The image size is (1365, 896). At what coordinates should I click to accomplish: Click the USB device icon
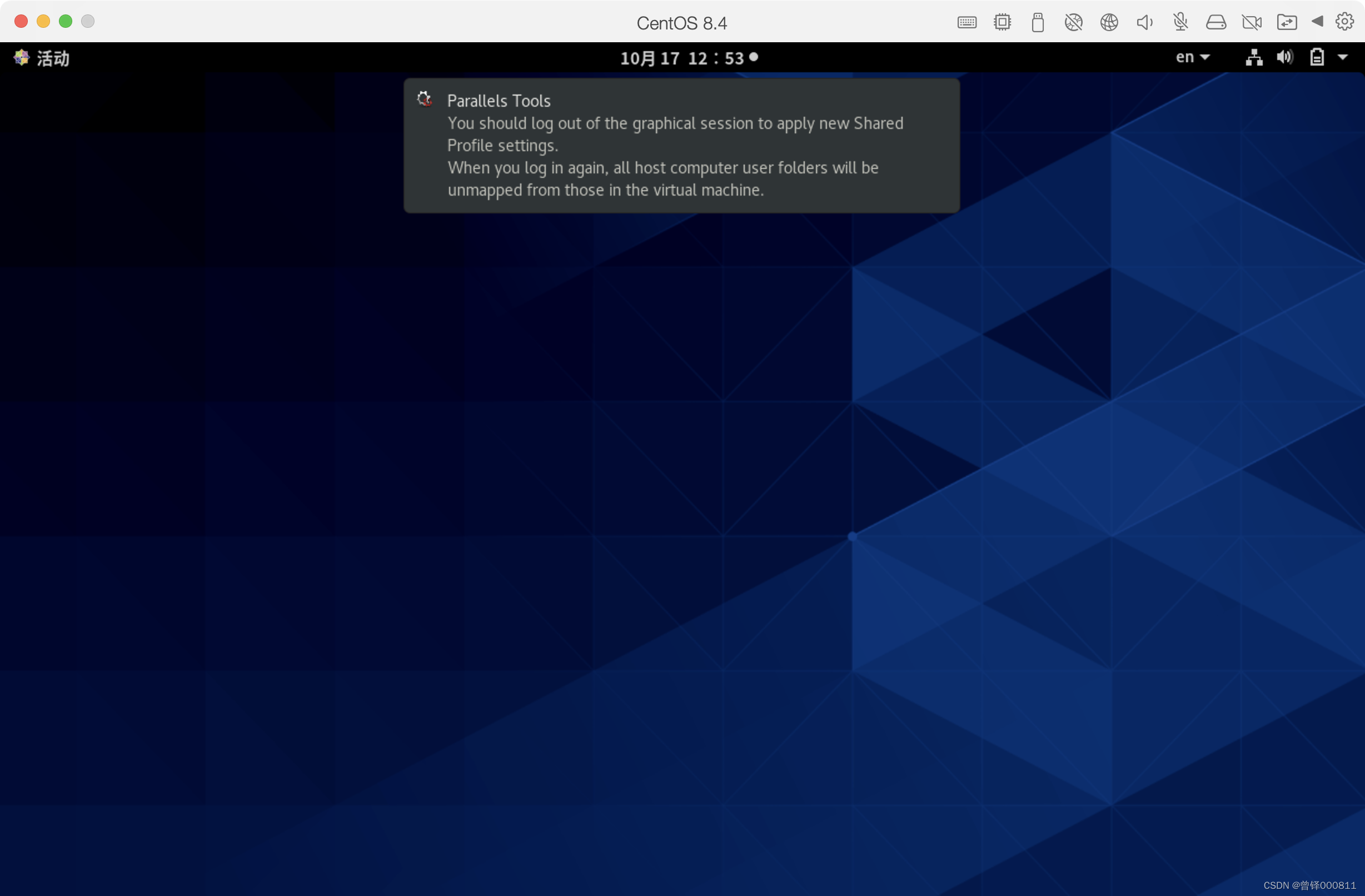(x=1037, y=22)
